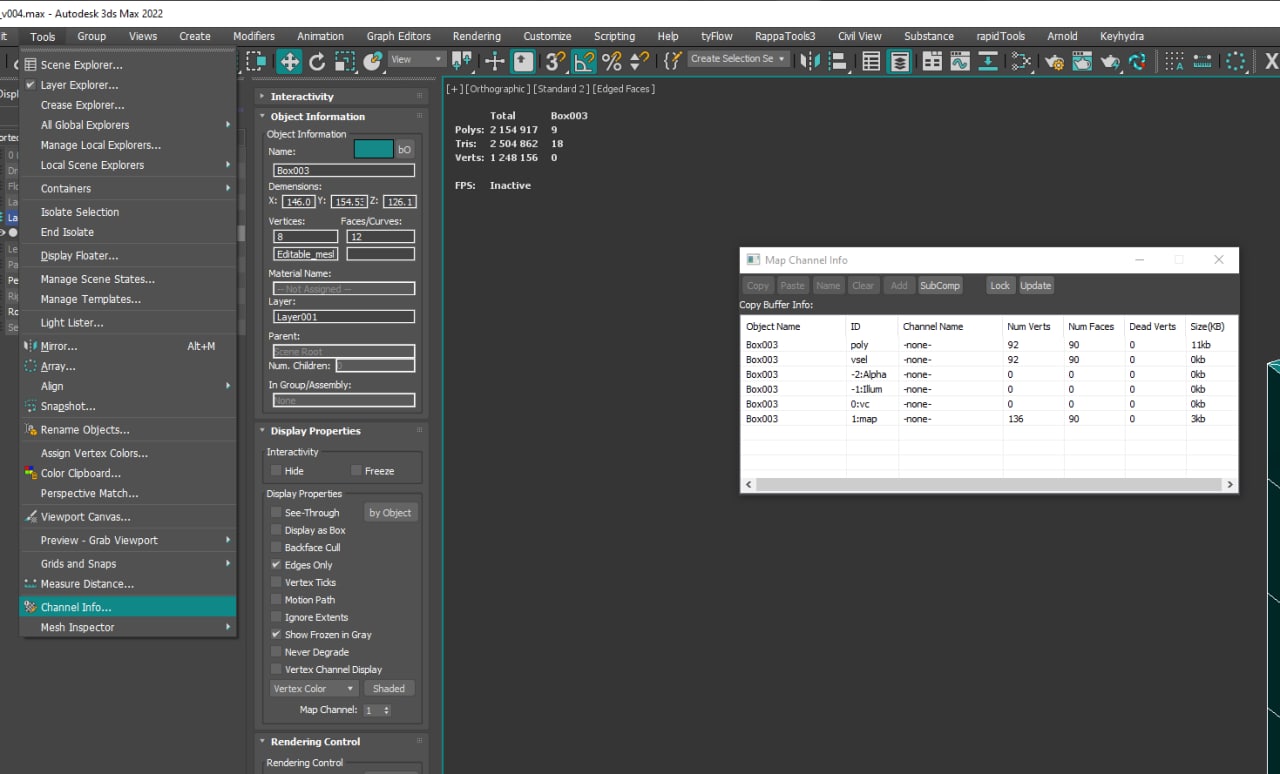Viewport: 1280px width, 774px height.
Task: Toggle the ribbon display icon
Action: tap(932, 61)
